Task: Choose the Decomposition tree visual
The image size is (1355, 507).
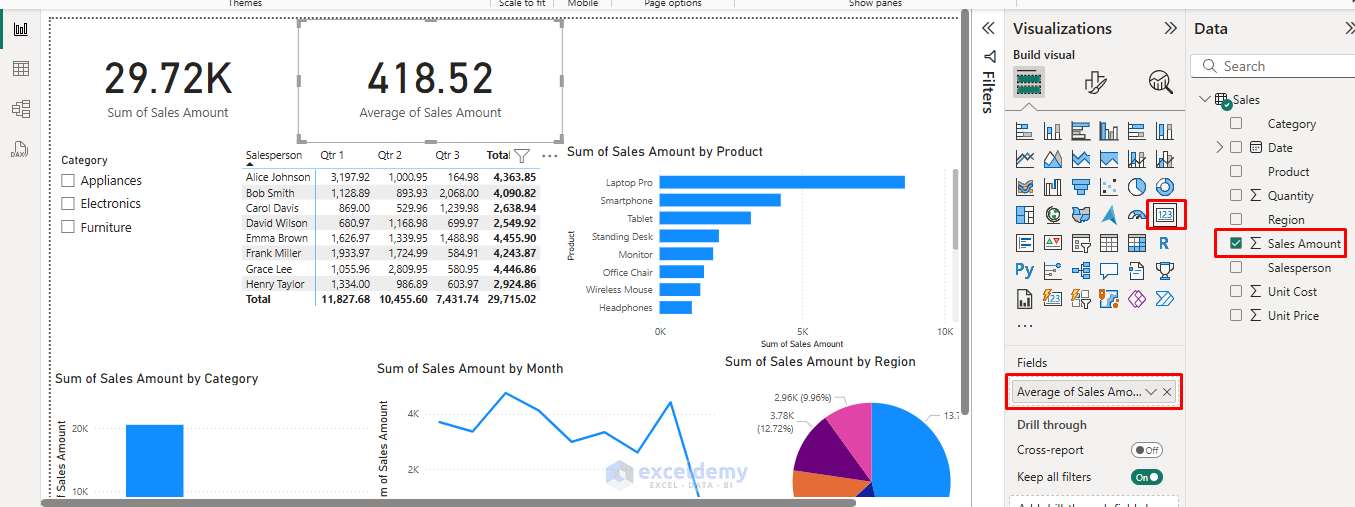Action: point(1080,270)
